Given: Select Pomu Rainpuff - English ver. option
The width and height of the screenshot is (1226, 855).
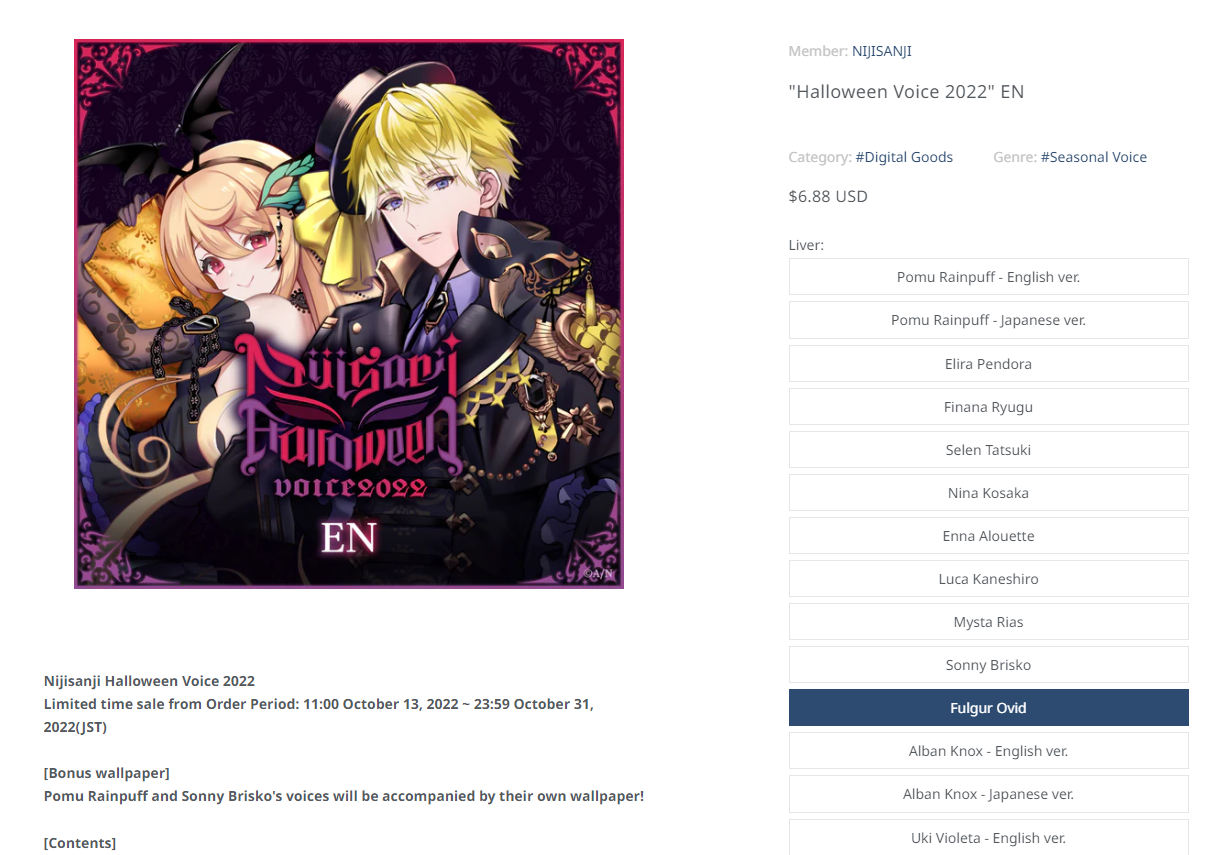Looking at the screenshot, I should pos(988,277).
